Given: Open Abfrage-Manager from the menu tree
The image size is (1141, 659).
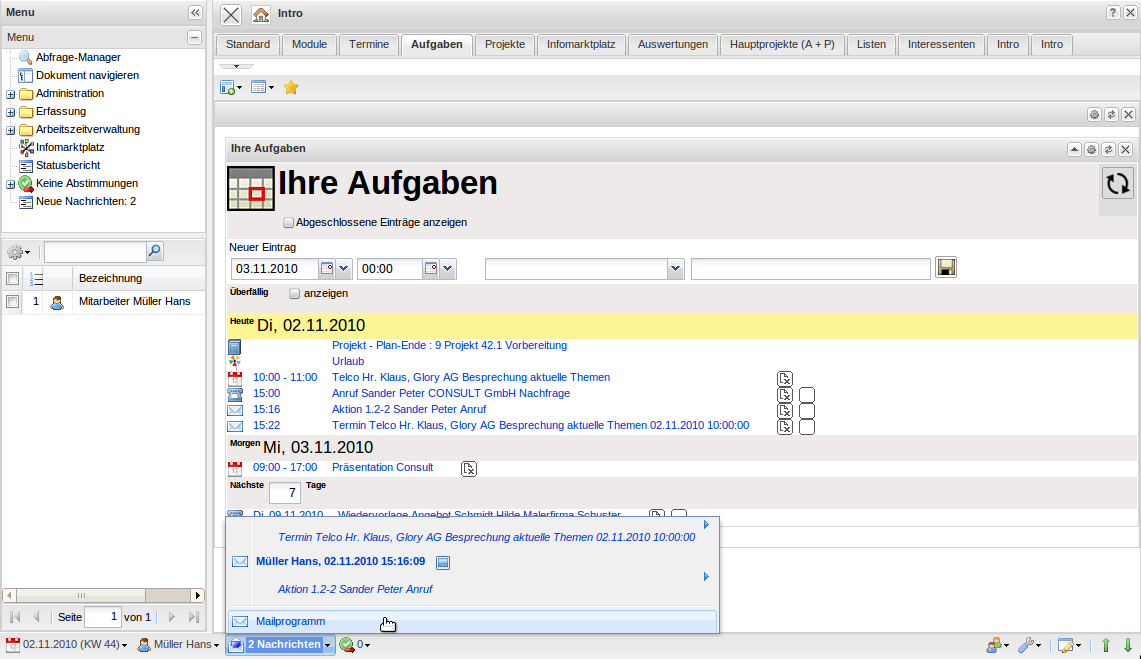Looking at the screenshot, I should coord(78,57).
